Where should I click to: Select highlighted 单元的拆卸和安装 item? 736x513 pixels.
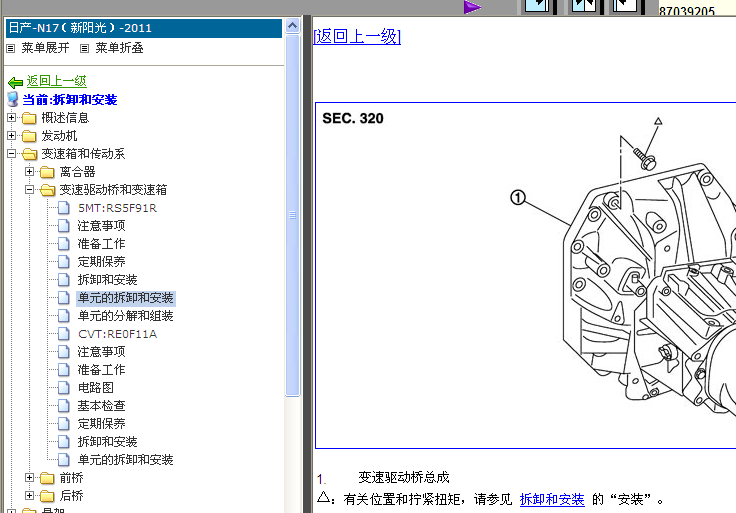click(x=126, y=298)
